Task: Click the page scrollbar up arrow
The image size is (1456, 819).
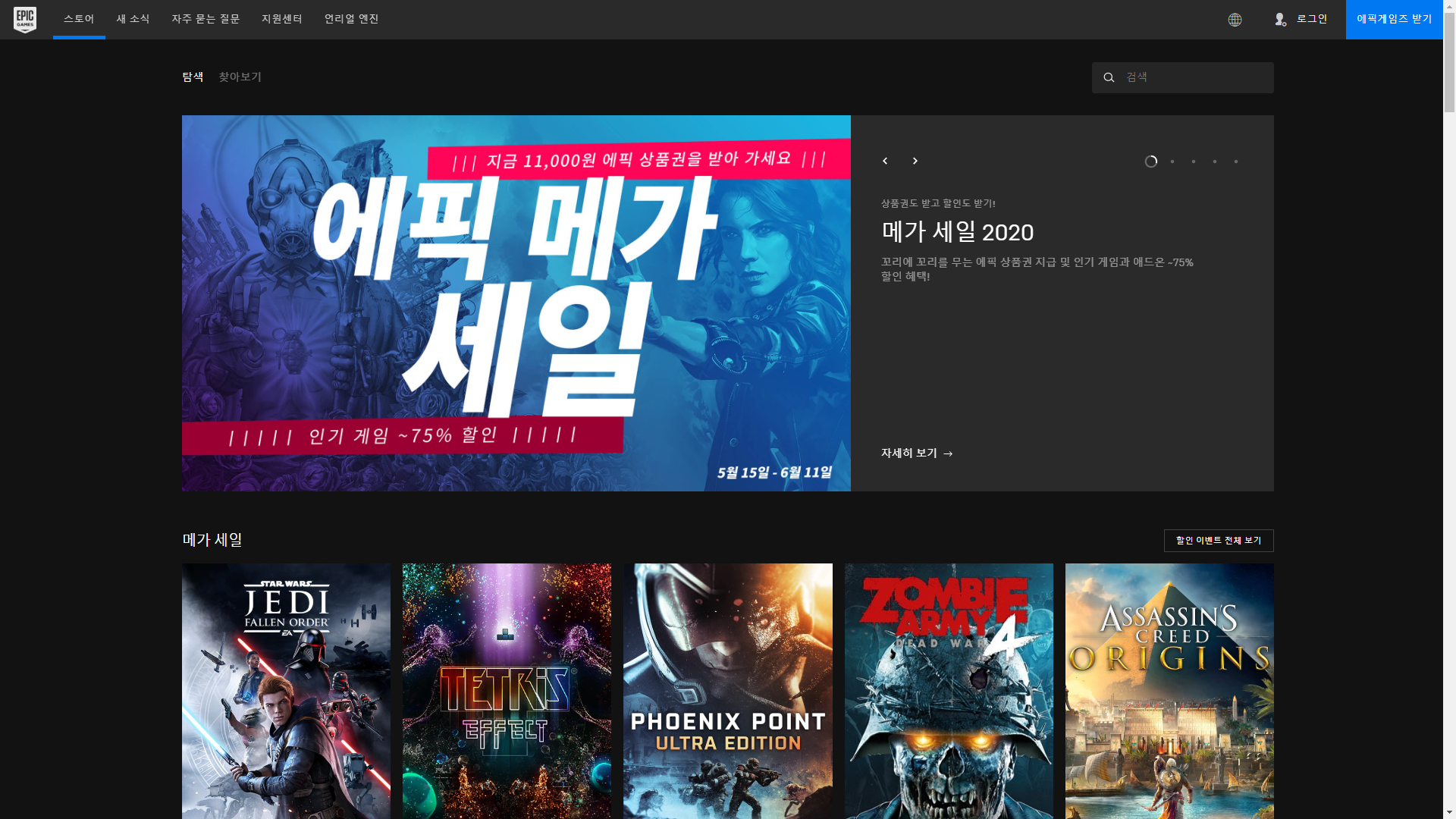Action: (1449, 6)
